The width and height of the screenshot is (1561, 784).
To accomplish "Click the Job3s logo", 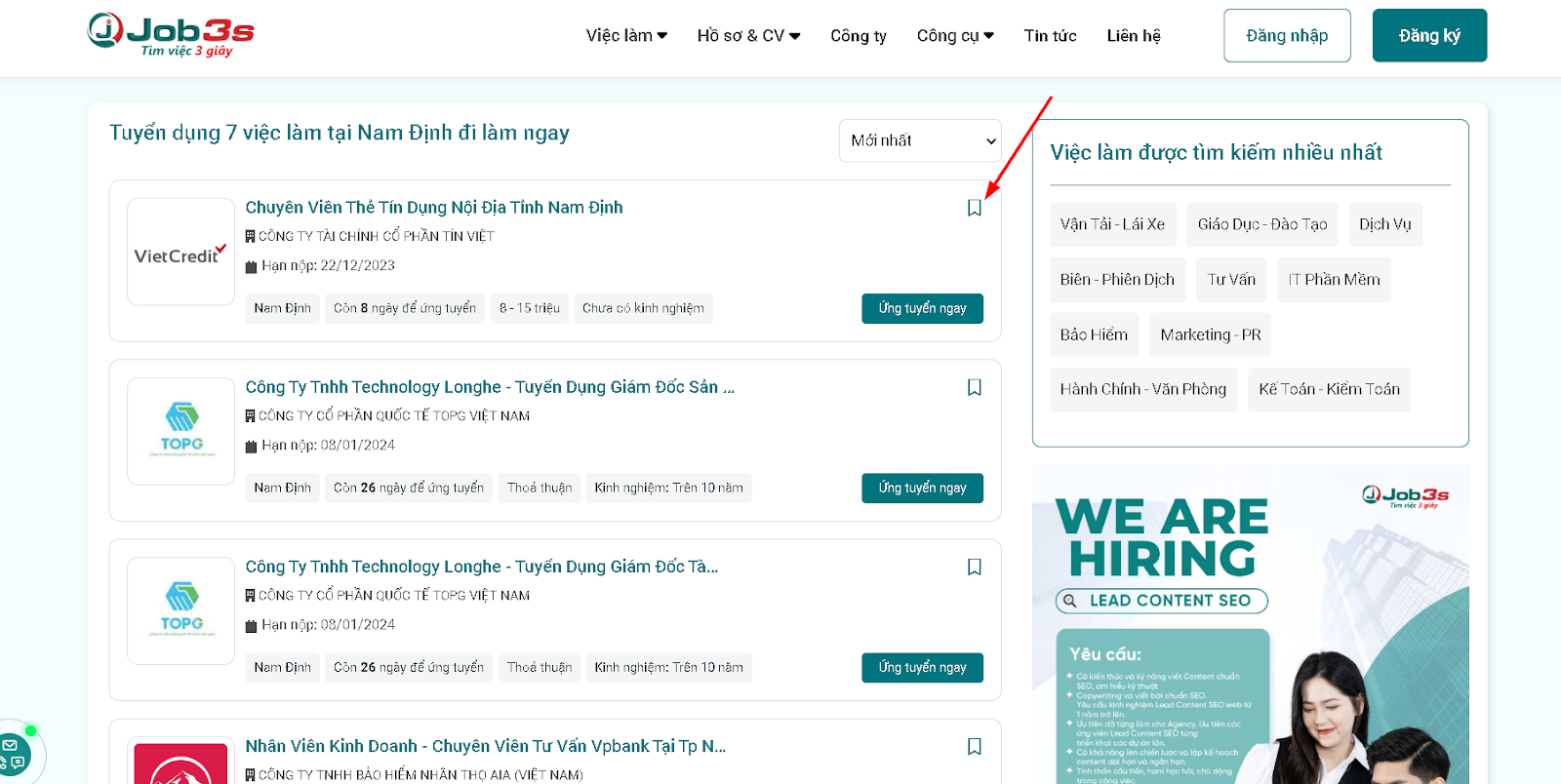I will (171, 34).
